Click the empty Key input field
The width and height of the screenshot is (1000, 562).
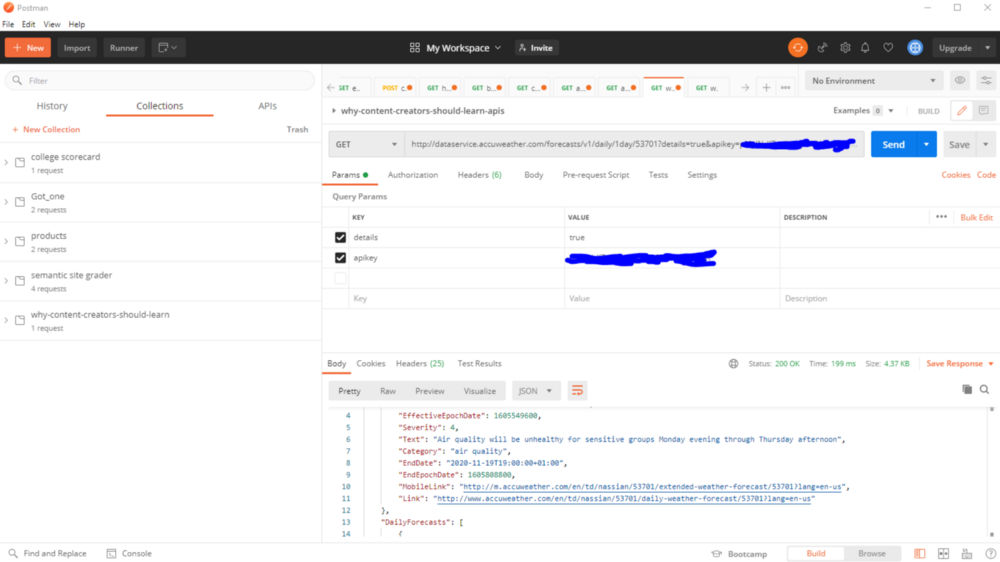click(x=456, y=299)
